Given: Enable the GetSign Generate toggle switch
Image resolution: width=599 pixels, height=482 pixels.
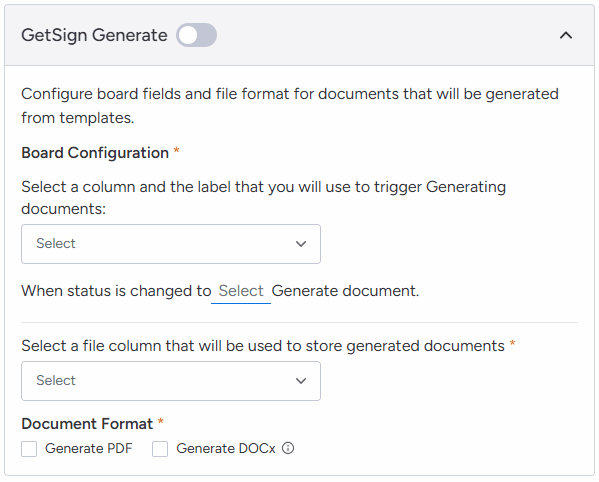Looking at the screenshot, I should [196, 35].
